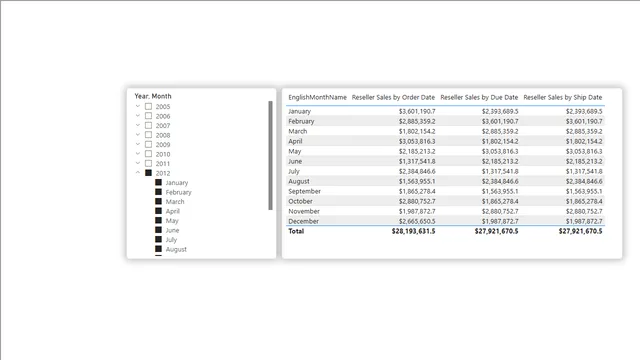Viewport: 640px width, 360px height.
Task: Expand the 2005 year node
Action: (138, 106)
